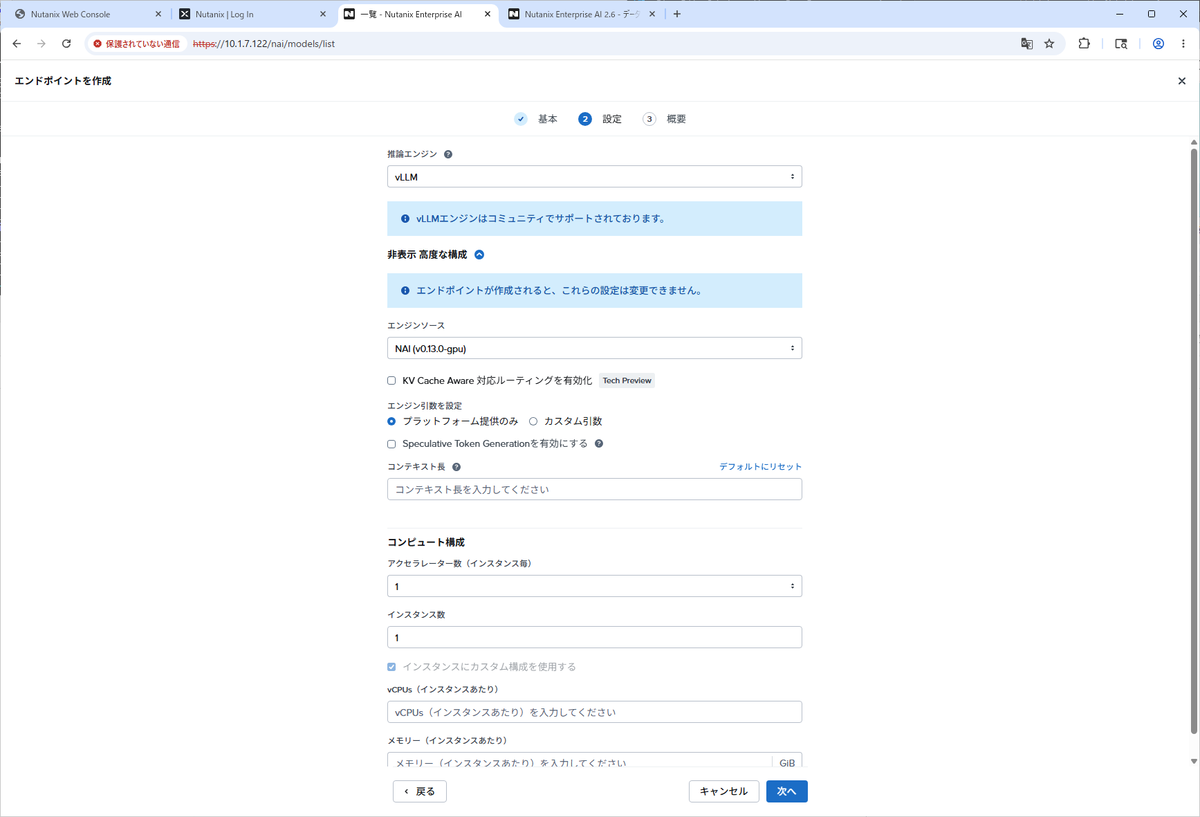This screenshot has width=1200, height=817.
Task: Click the browser back arrow
Action: tap(16, 44)
